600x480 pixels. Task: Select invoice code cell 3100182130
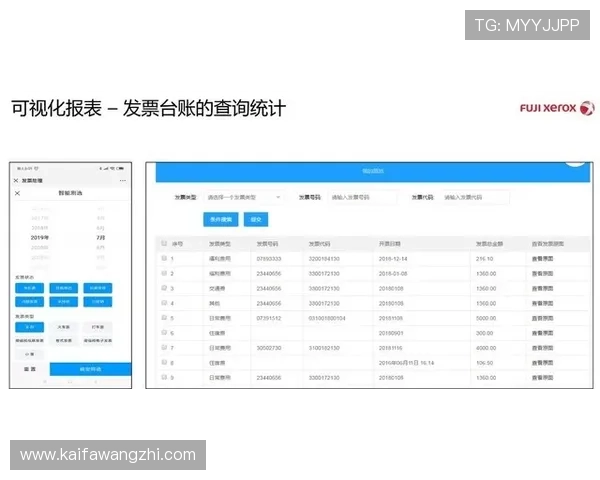(x=324, y=348)
